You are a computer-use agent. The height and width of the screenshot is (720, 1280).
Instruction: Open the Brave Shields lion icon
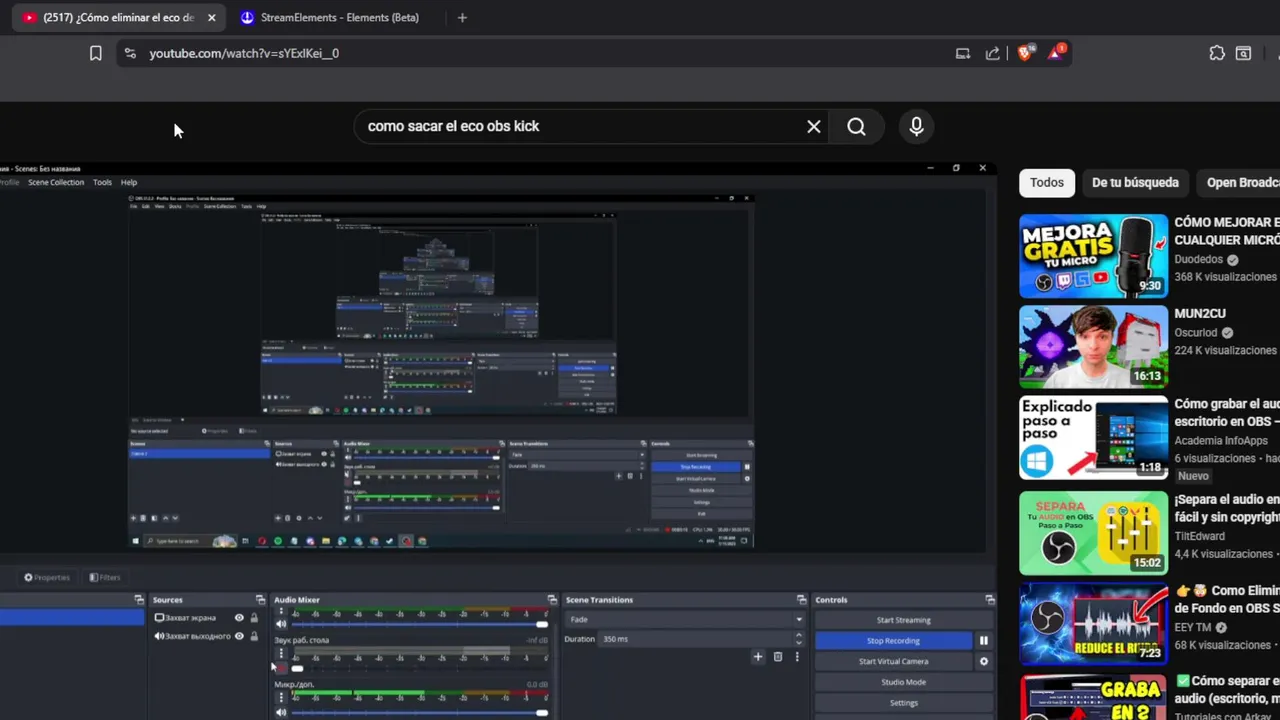coord(1025,52)
